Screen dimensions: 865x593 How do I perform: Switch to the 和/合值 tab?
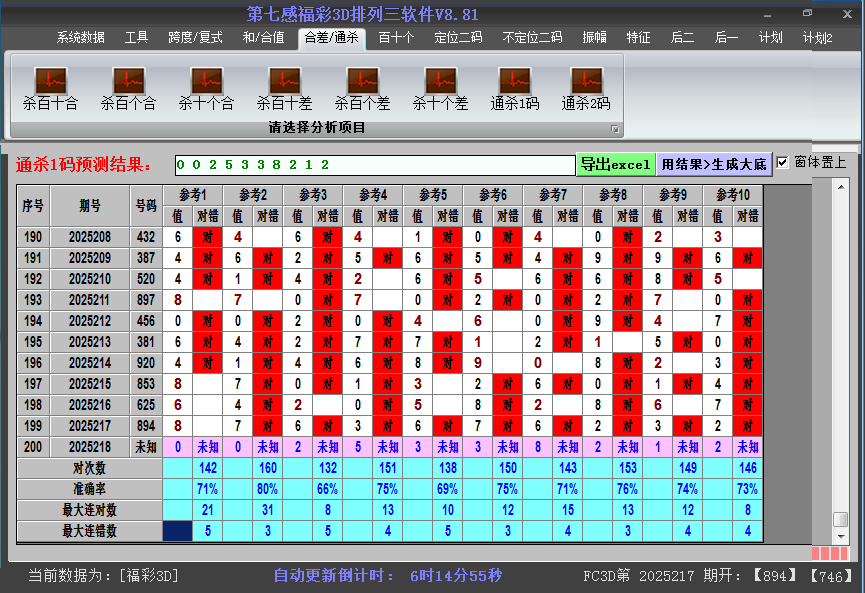click(x=264, y=38)
